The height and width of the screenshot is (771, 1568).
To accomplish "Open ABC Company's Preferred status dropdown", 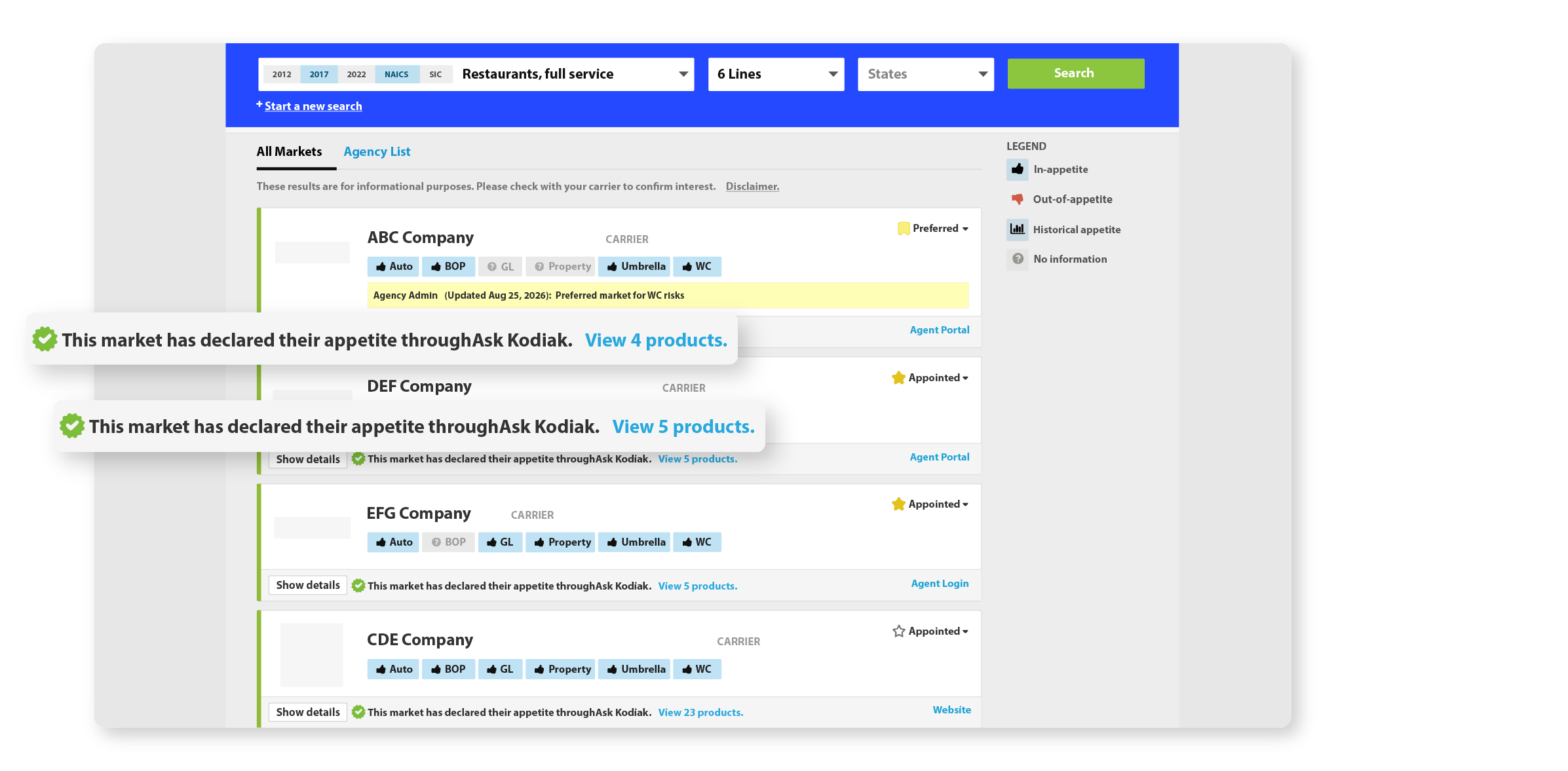I will pos(933,229).
